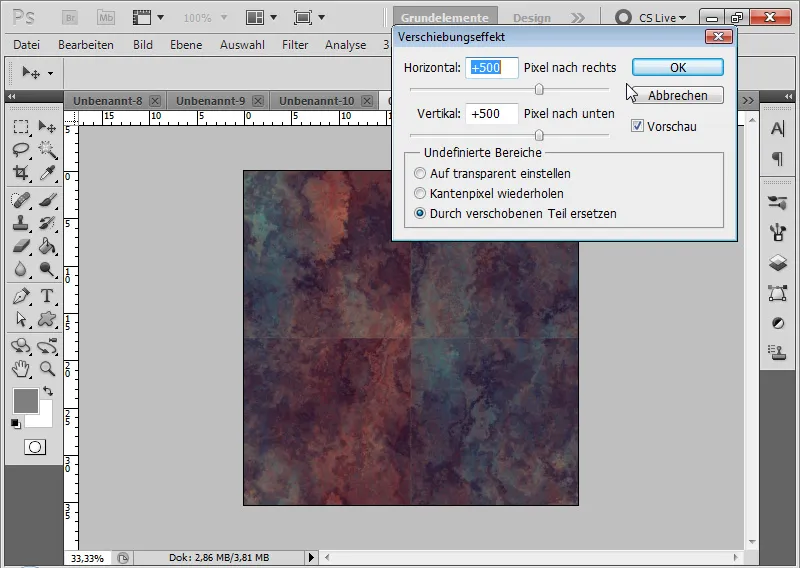
Task: Open the status bar info arrow menu
Action: click(x=311, y=557)
